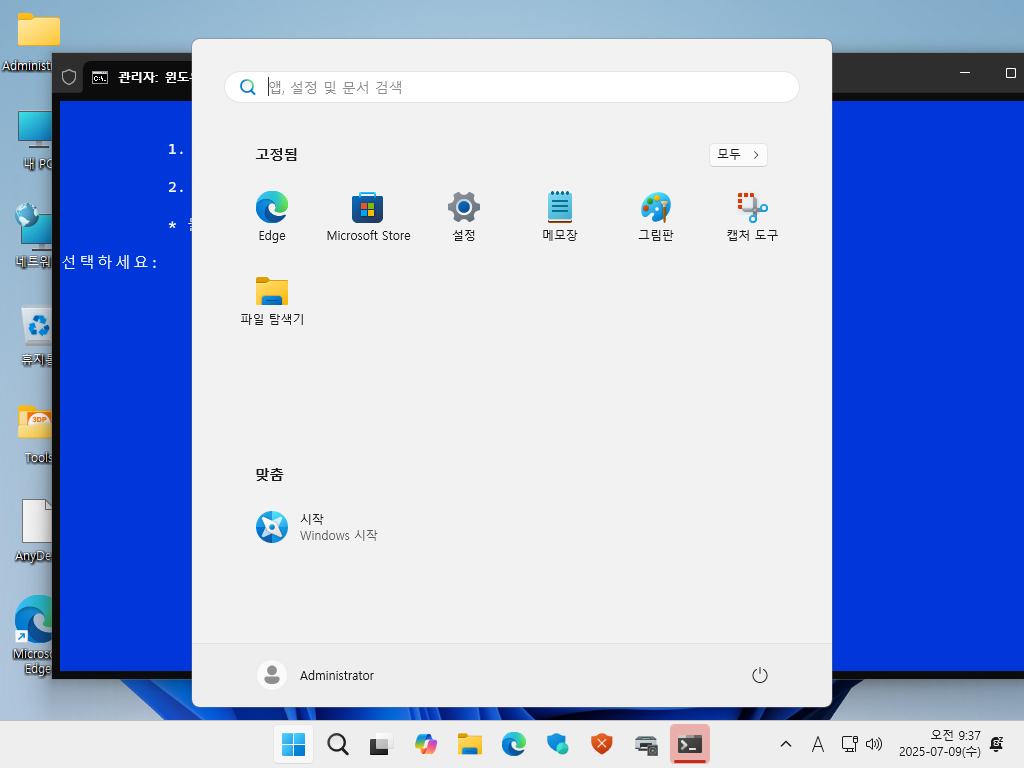
Task: Launch the 그림판 paint app
Action: tap(656, 216)
